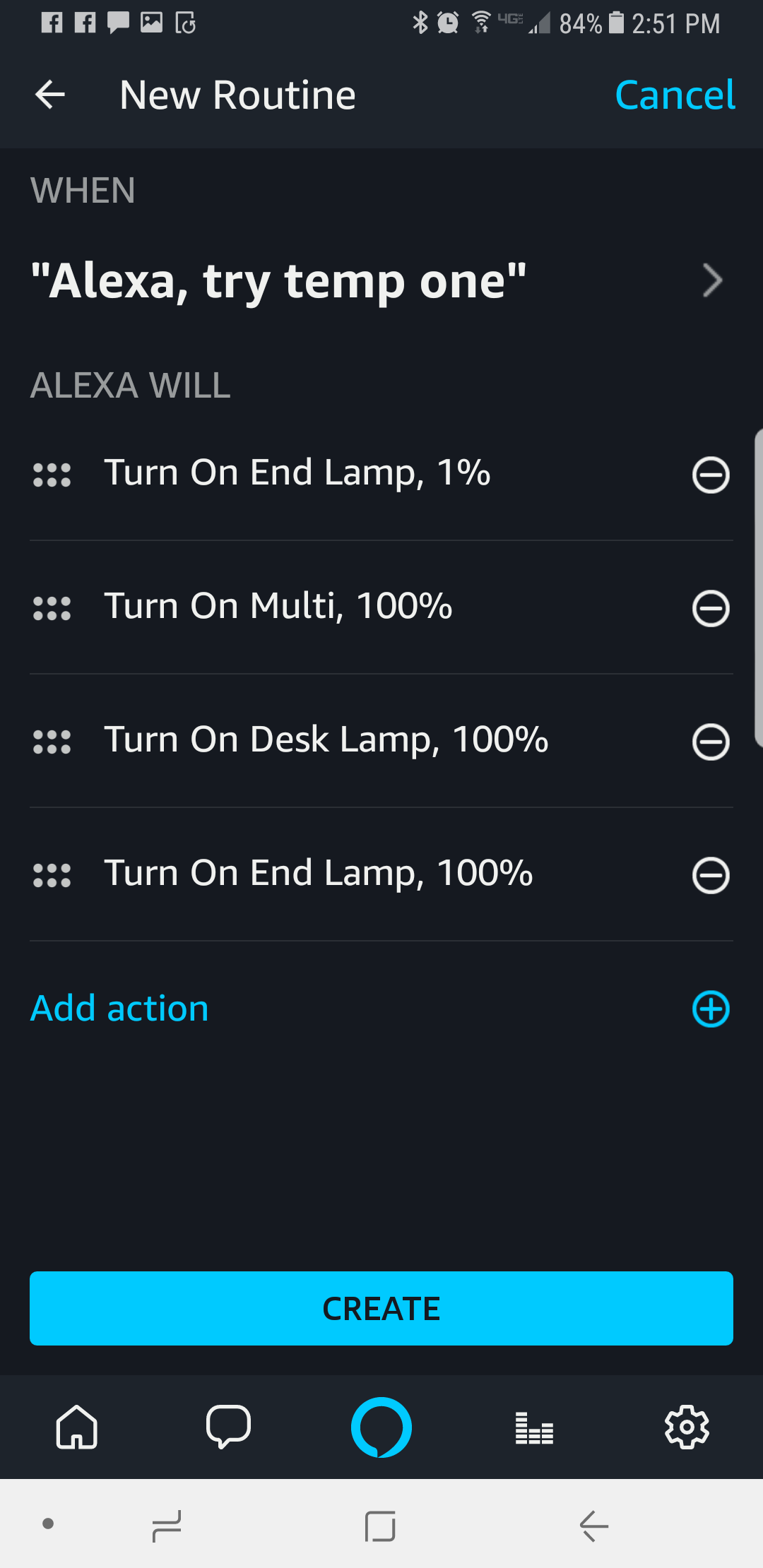Remove the End Lamp 100% action
763x1568 pixels.
(x=711, y=875)
